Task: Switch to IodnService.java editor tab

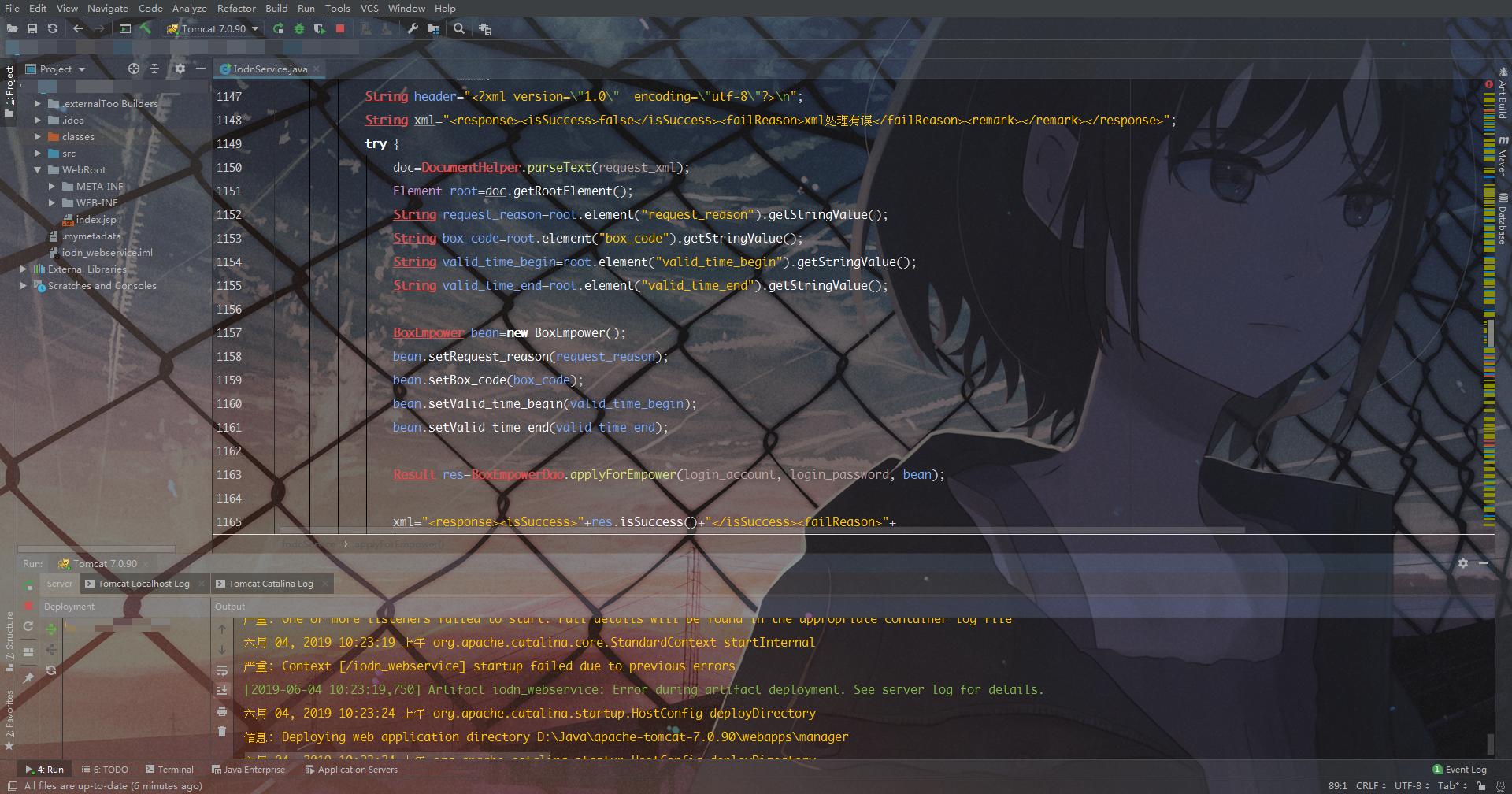Action: (269, 69)
